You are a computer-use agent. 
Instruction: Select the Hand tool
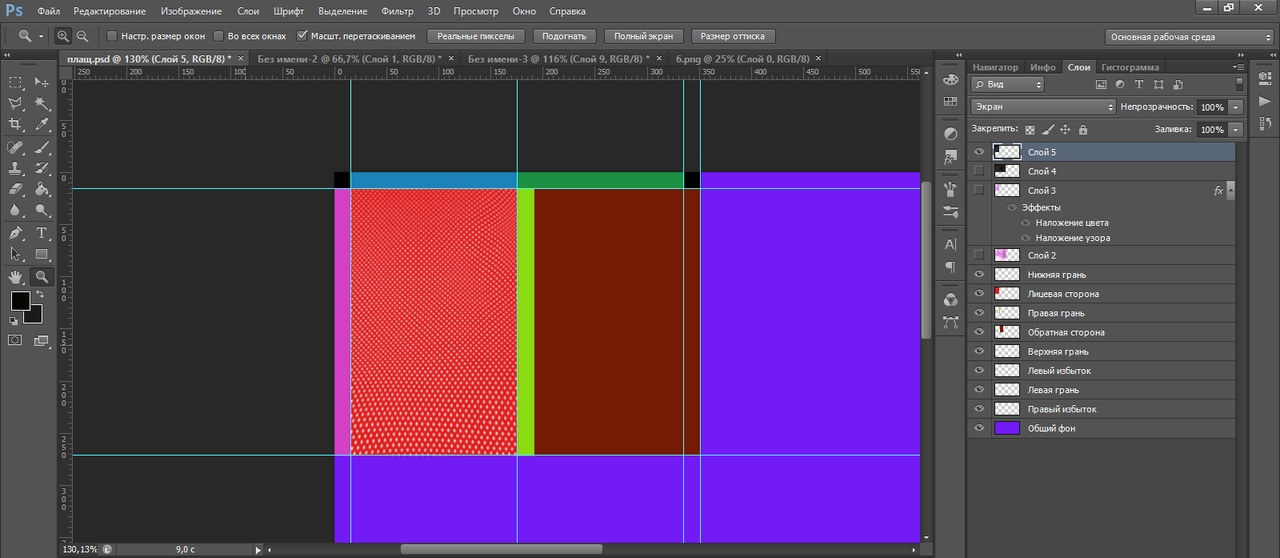point(15,277)
